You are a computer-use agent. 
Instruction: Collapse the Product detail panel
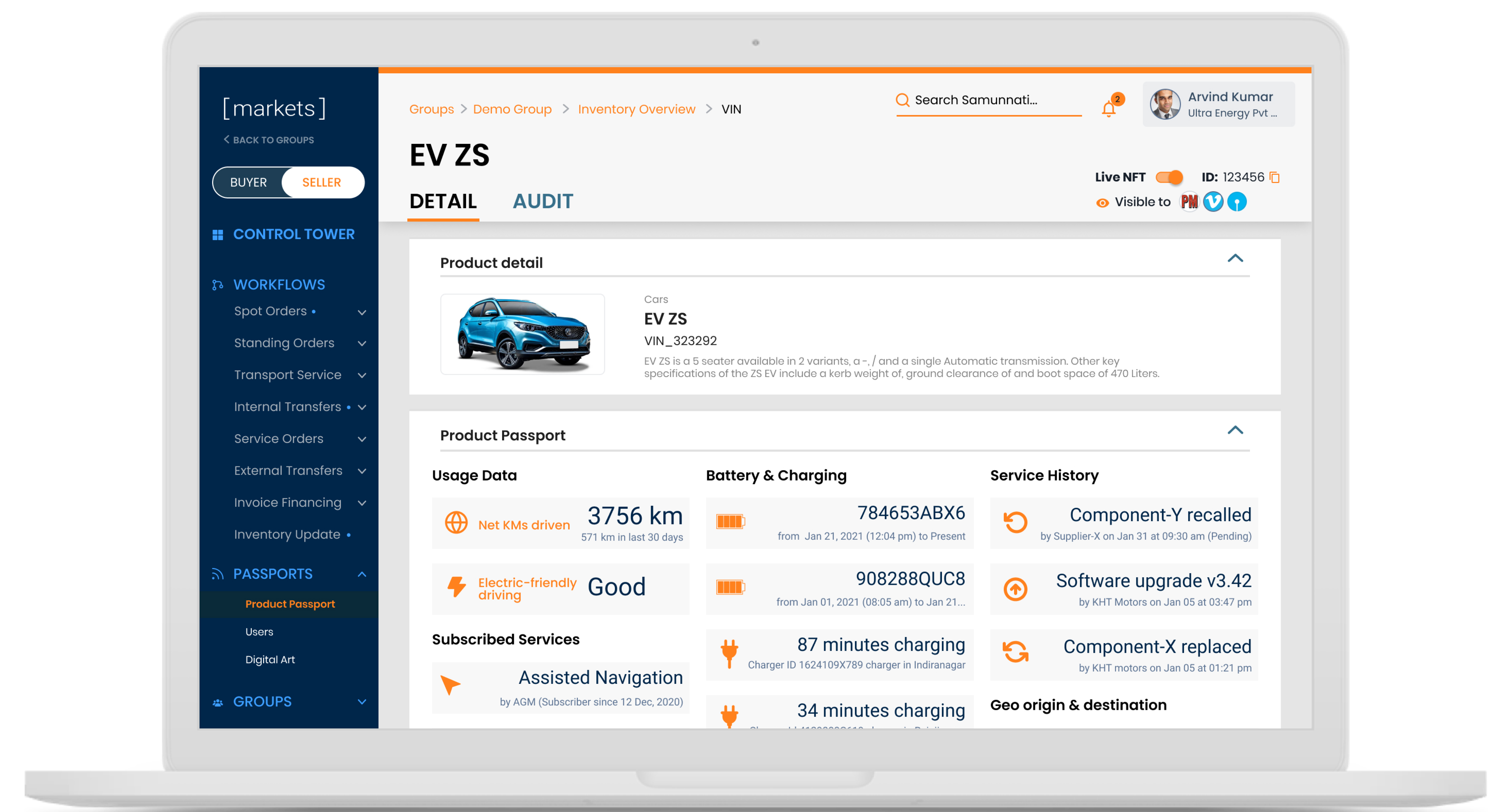[1235, 258]
